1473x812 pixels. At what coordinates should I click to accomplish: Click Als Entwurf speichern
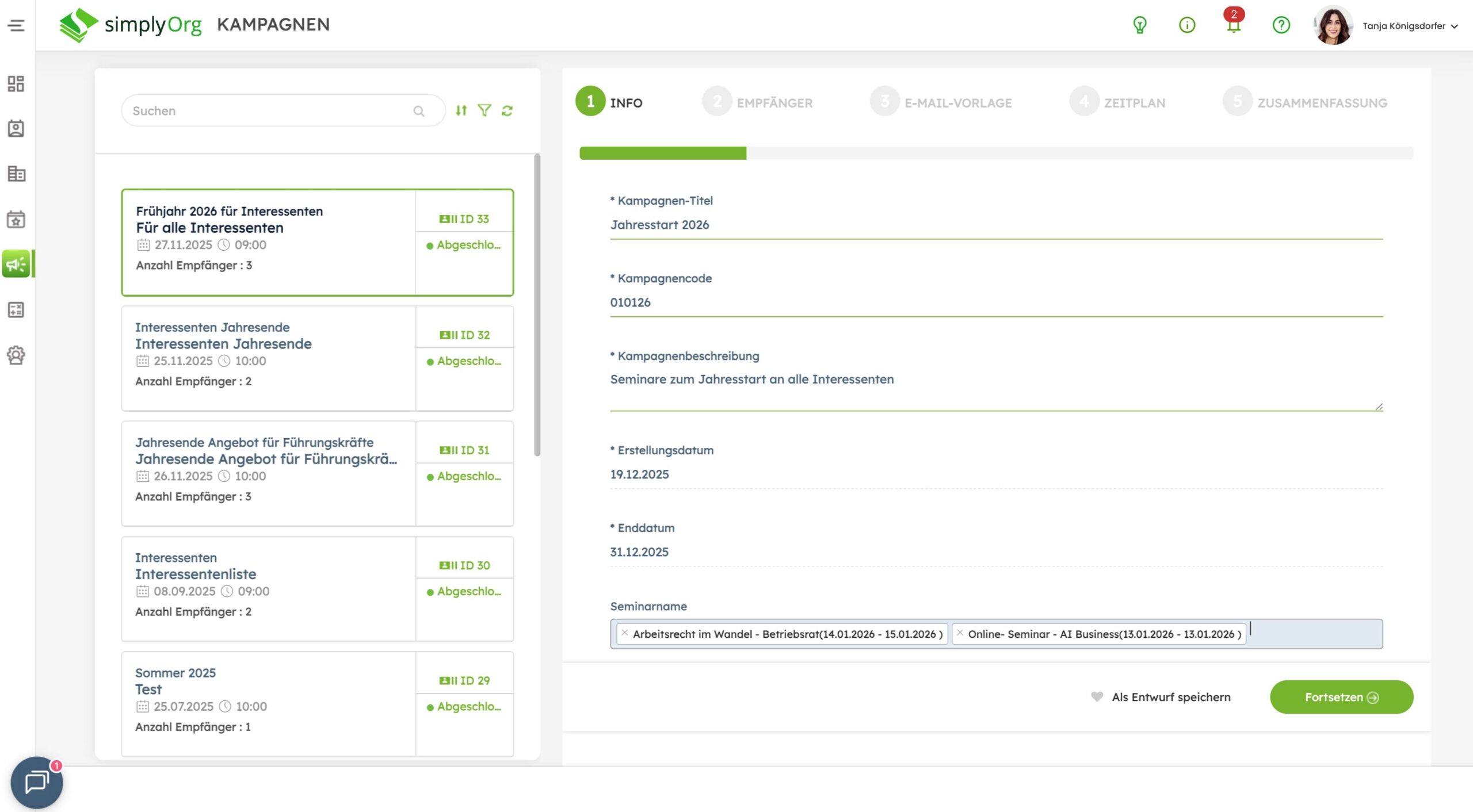pos(1170,697)
